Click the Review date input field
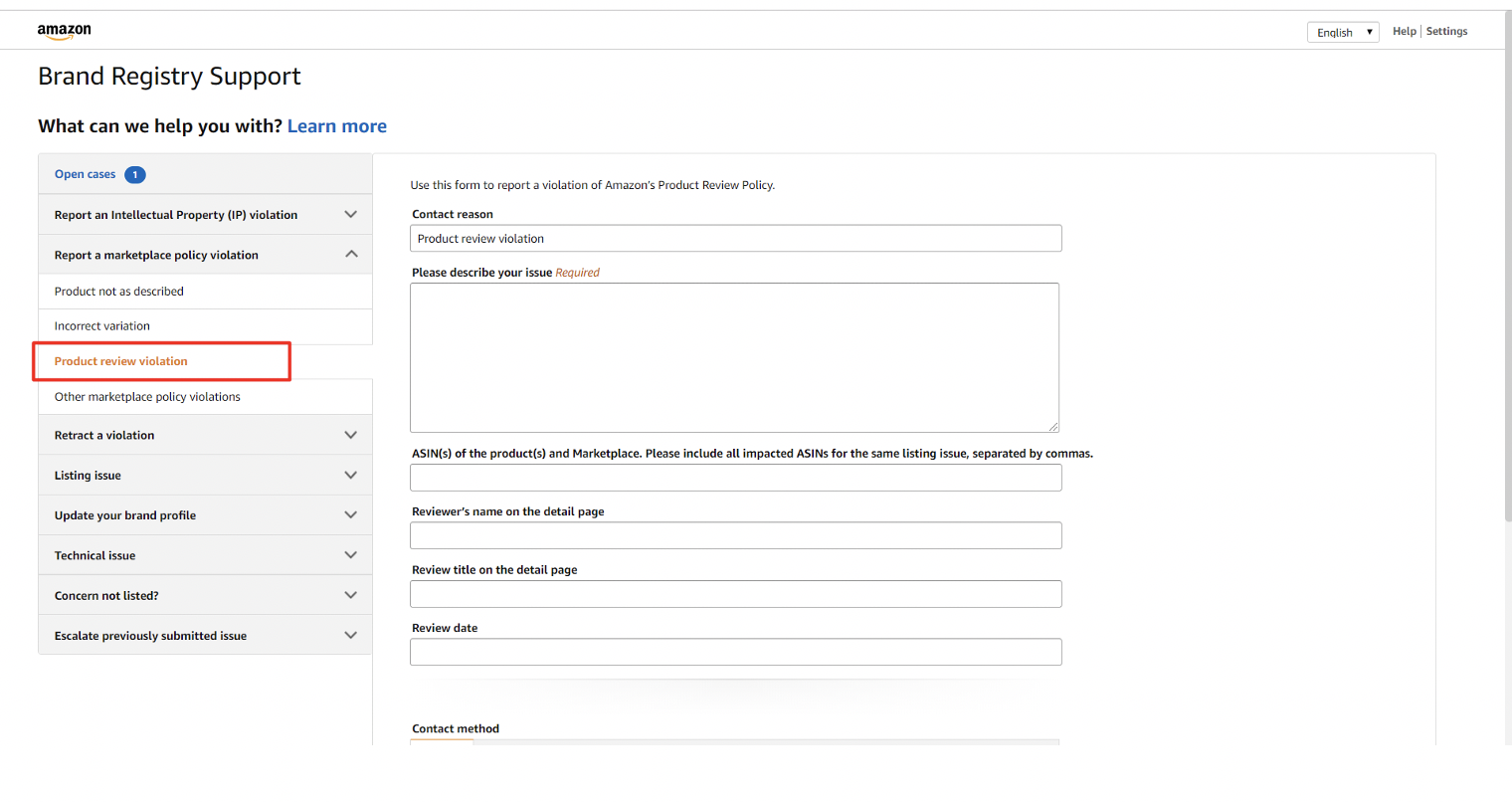 pos(736,652)
